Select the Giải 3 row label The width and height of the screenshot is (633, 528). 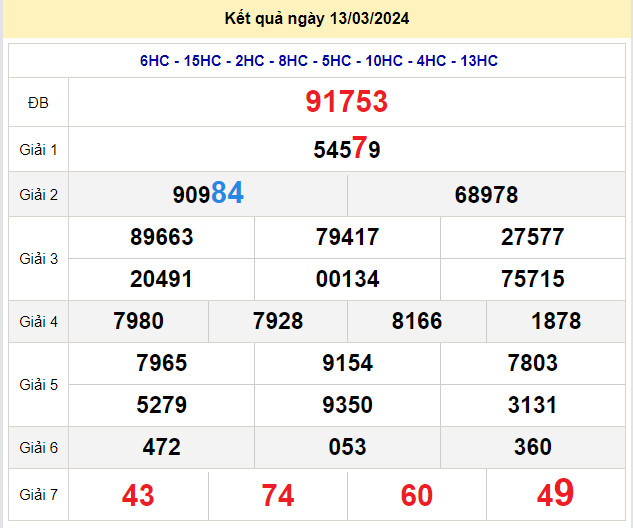[38, 259]
